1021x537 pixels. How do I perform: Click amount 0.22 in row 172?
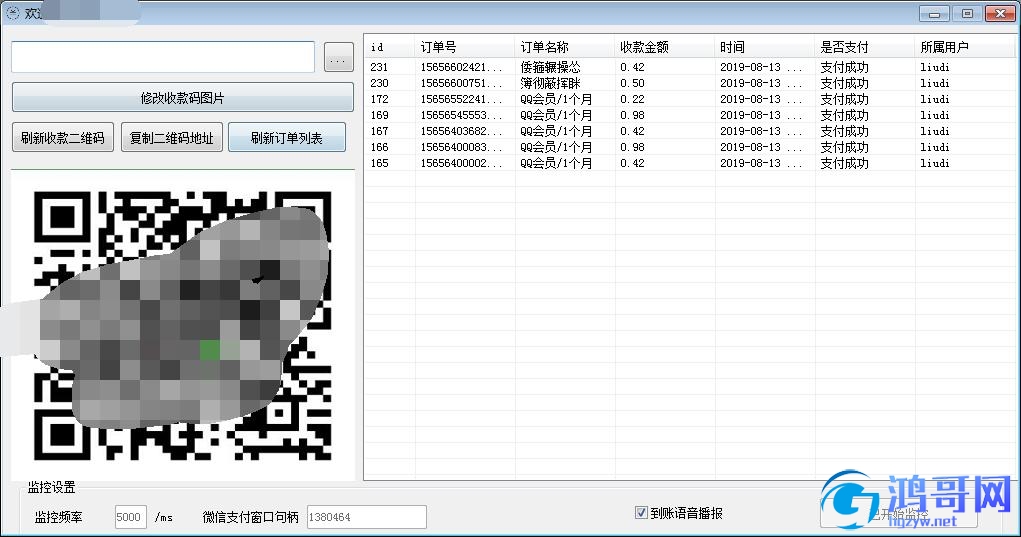click(x=632, y=99)
